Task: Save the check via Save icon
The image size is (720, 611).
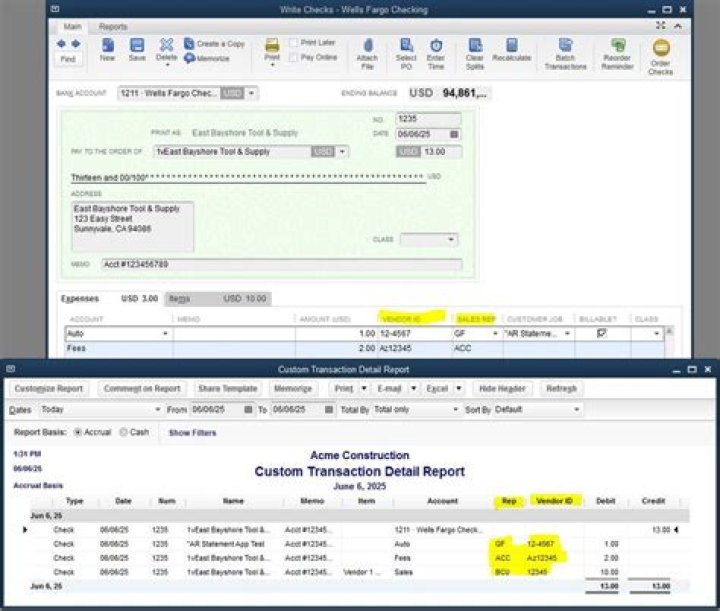Action: (137, 50)
